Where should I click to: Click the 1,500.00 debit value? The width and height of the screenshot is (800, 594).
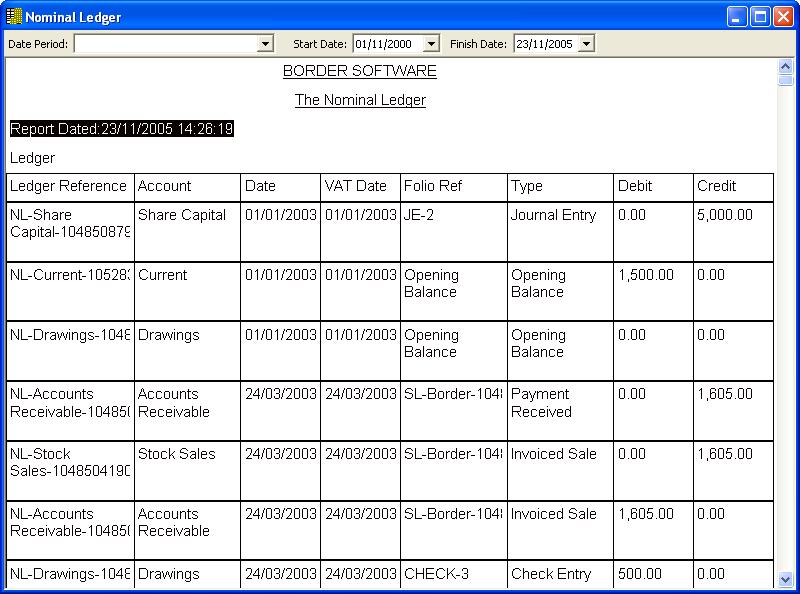646,275
